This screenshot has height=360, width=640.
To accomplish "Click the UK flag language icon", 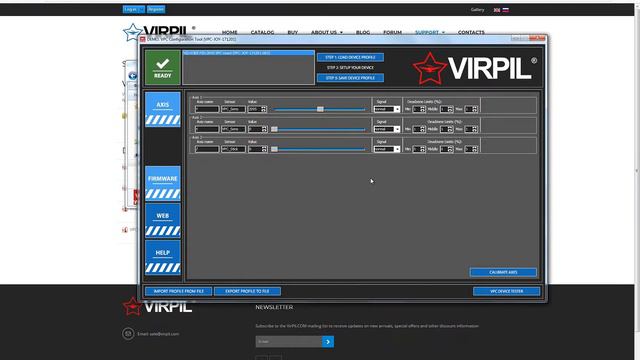I will (497, 10).
